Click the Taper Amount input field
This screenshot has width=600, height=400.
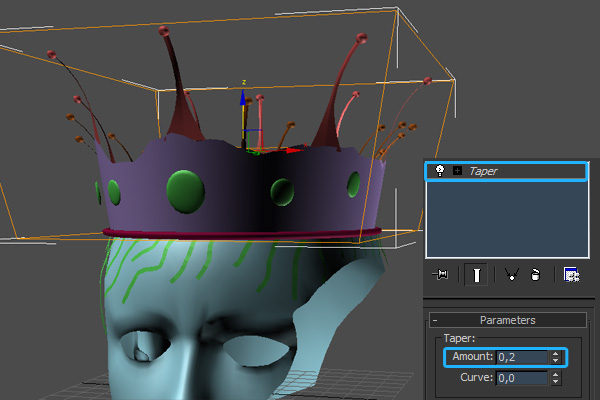(x=521, y=356)
